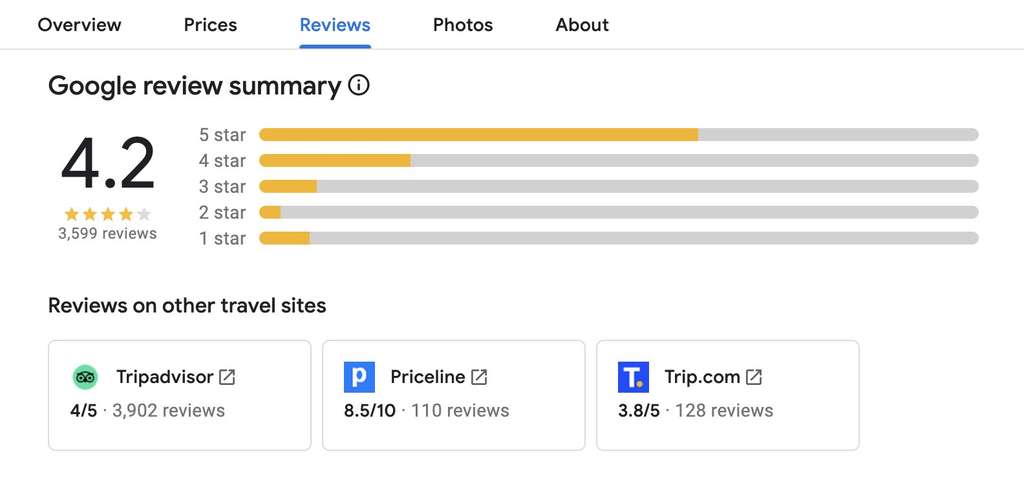Open Priceline external link icon
This screenshot has height=493, width=1024.
[479, 377]
